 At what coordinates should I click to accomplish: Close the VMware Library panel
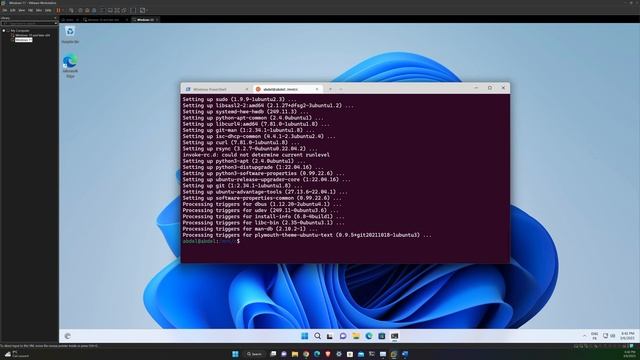(x=56, y=18)
